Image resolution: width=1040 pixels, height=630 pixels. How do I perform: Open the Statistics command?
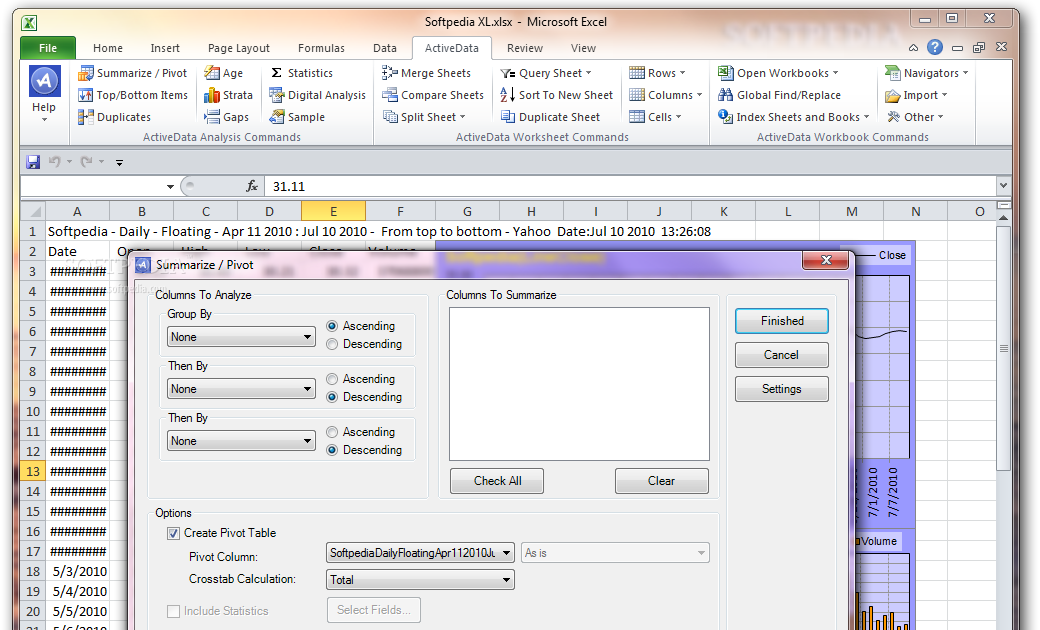pyautogui.click(x=301, y=73)
